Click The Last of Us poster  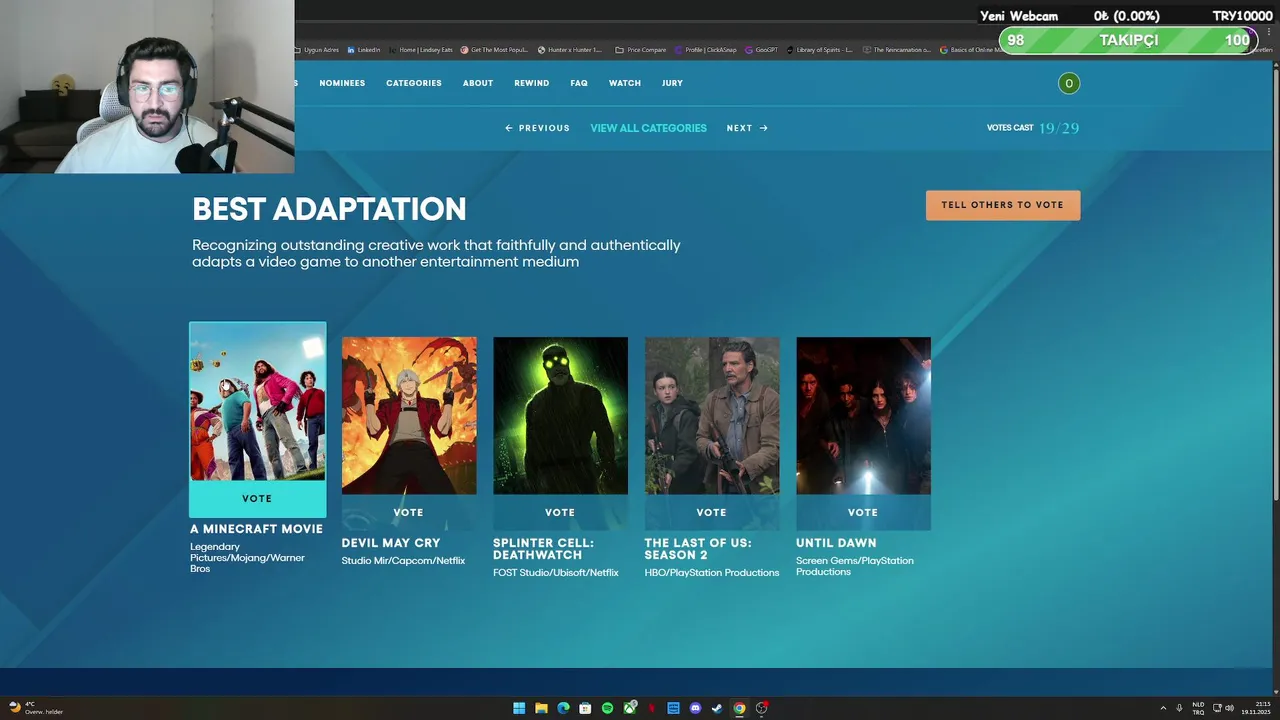point(712,415)
